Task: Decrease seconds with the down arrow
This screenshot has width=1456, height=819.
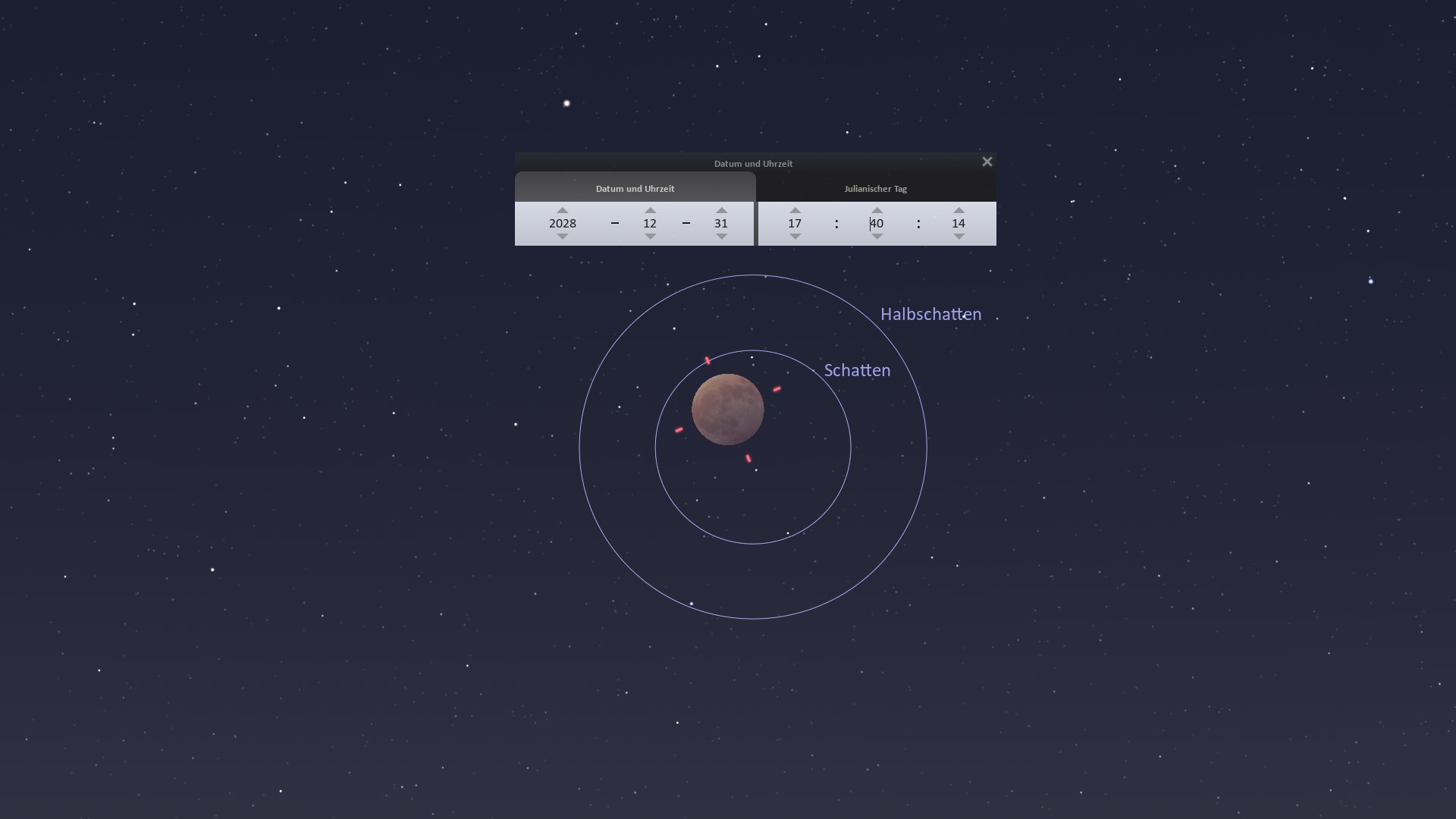Action: 959,236
